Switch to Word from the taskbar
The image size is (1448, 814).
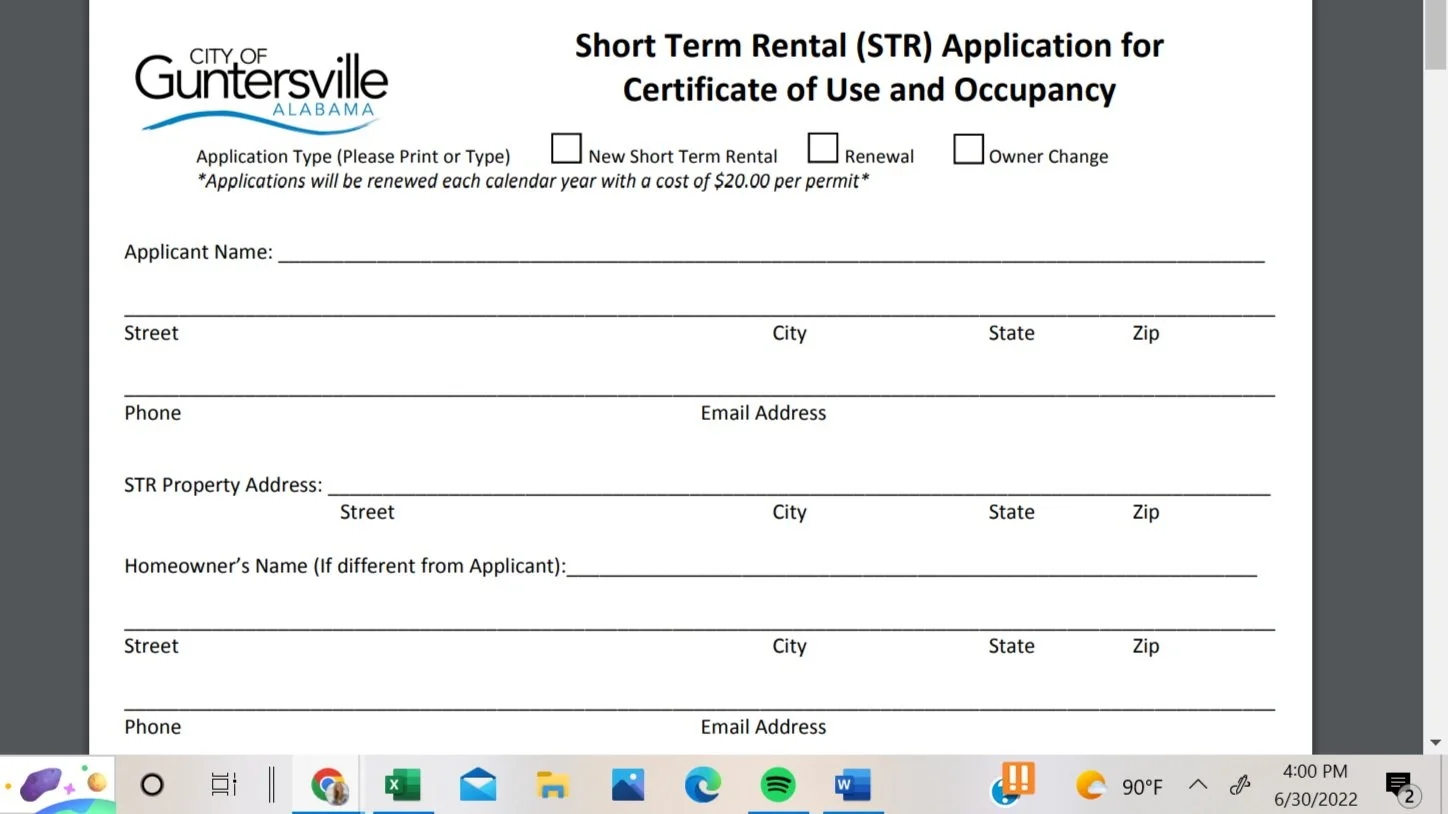[x=853, y=786]
